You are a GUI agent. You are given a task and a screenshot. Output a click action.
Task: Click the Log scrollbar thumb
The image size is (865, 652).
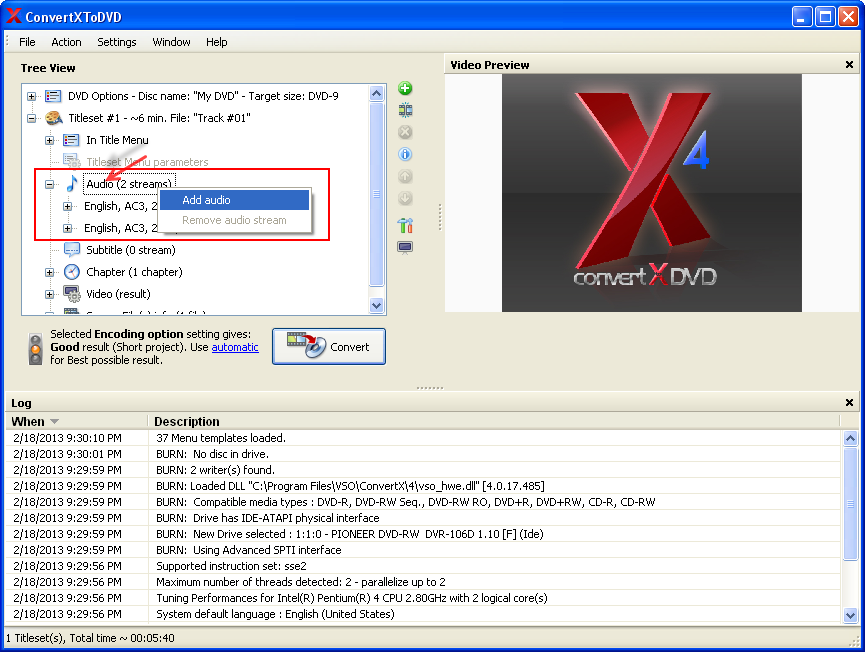(x=850, y=504)
